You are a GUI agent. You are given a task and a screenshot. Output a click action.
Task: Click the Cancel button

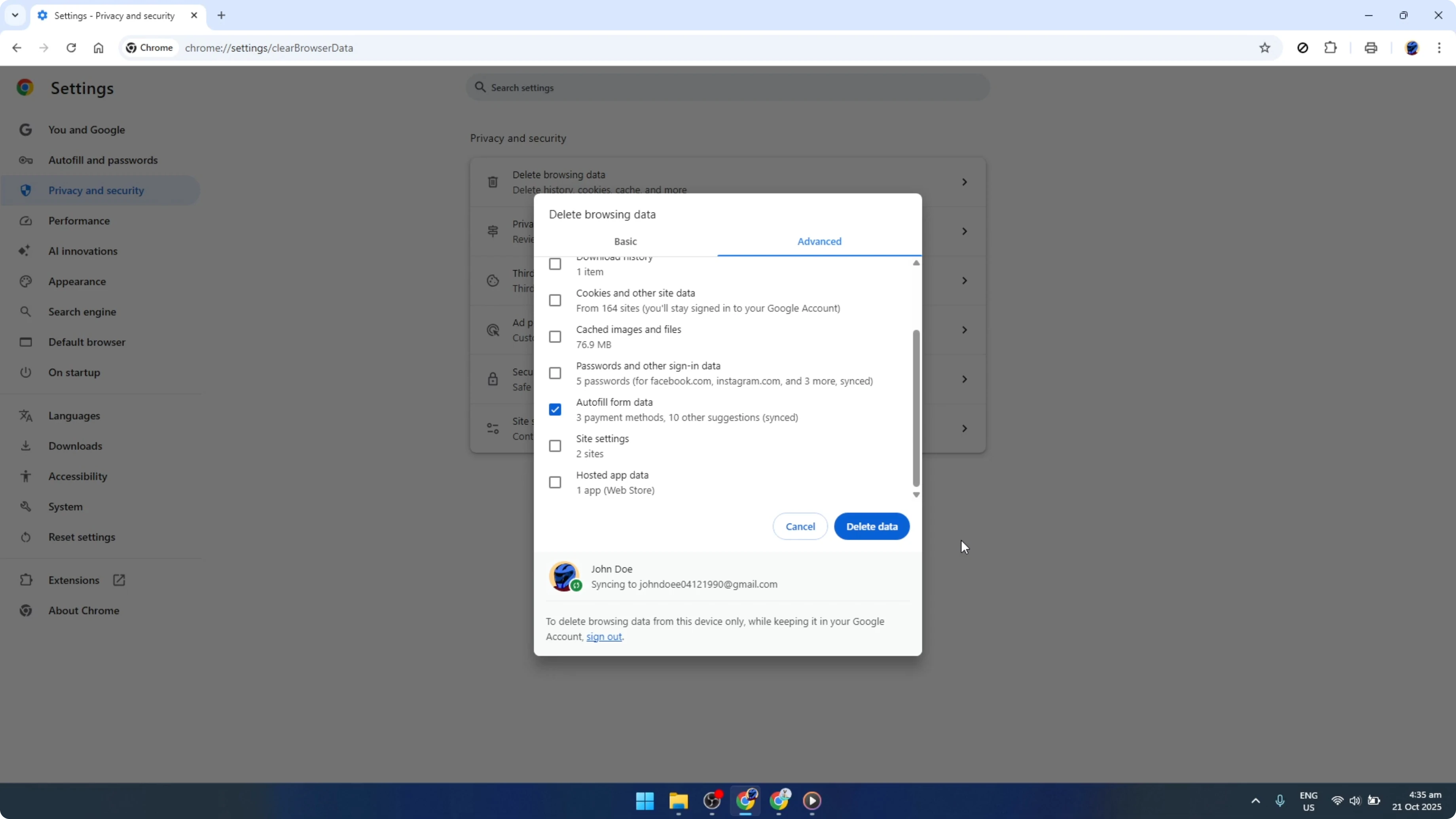click(x=800, y=527)
